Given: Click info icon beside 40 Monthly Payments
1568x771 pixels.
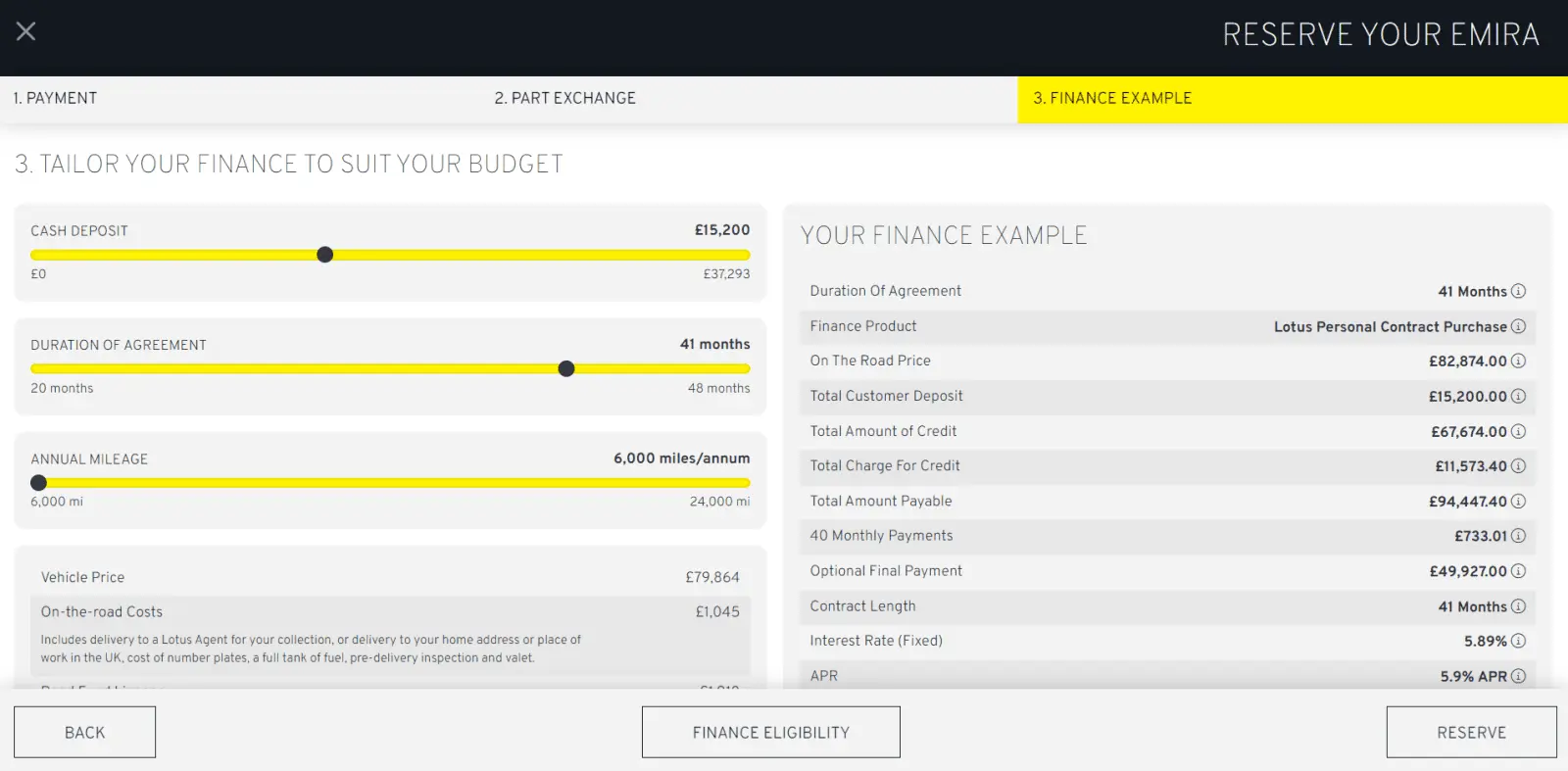Looking at the screenshot, I should pos(1518,536).
